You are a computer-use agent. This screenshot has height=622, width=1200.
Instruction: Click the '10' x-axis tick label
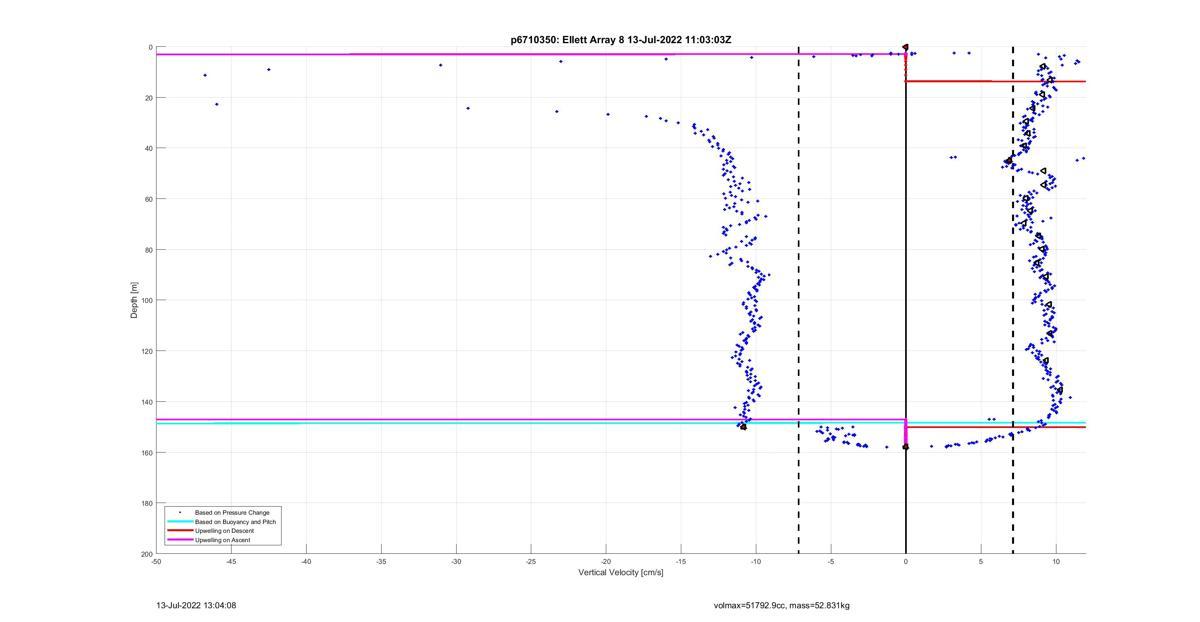click(1056, 561)
